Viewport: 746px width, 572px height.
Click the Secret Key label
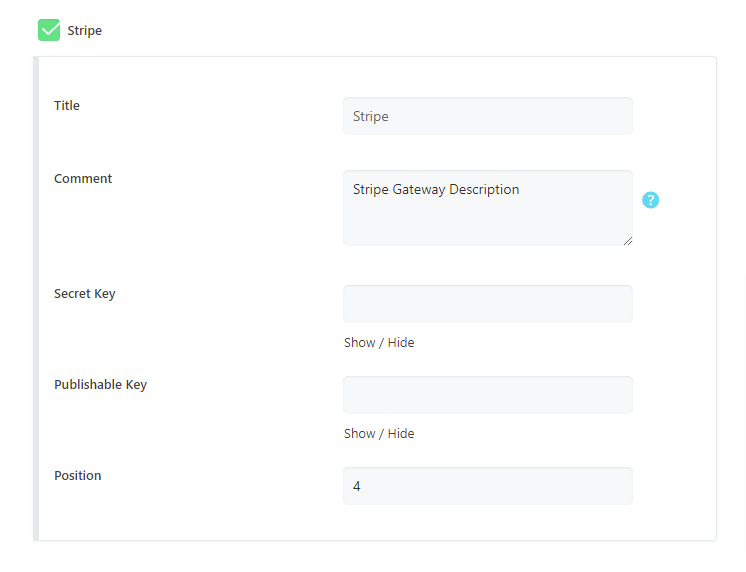coord(85,294)
